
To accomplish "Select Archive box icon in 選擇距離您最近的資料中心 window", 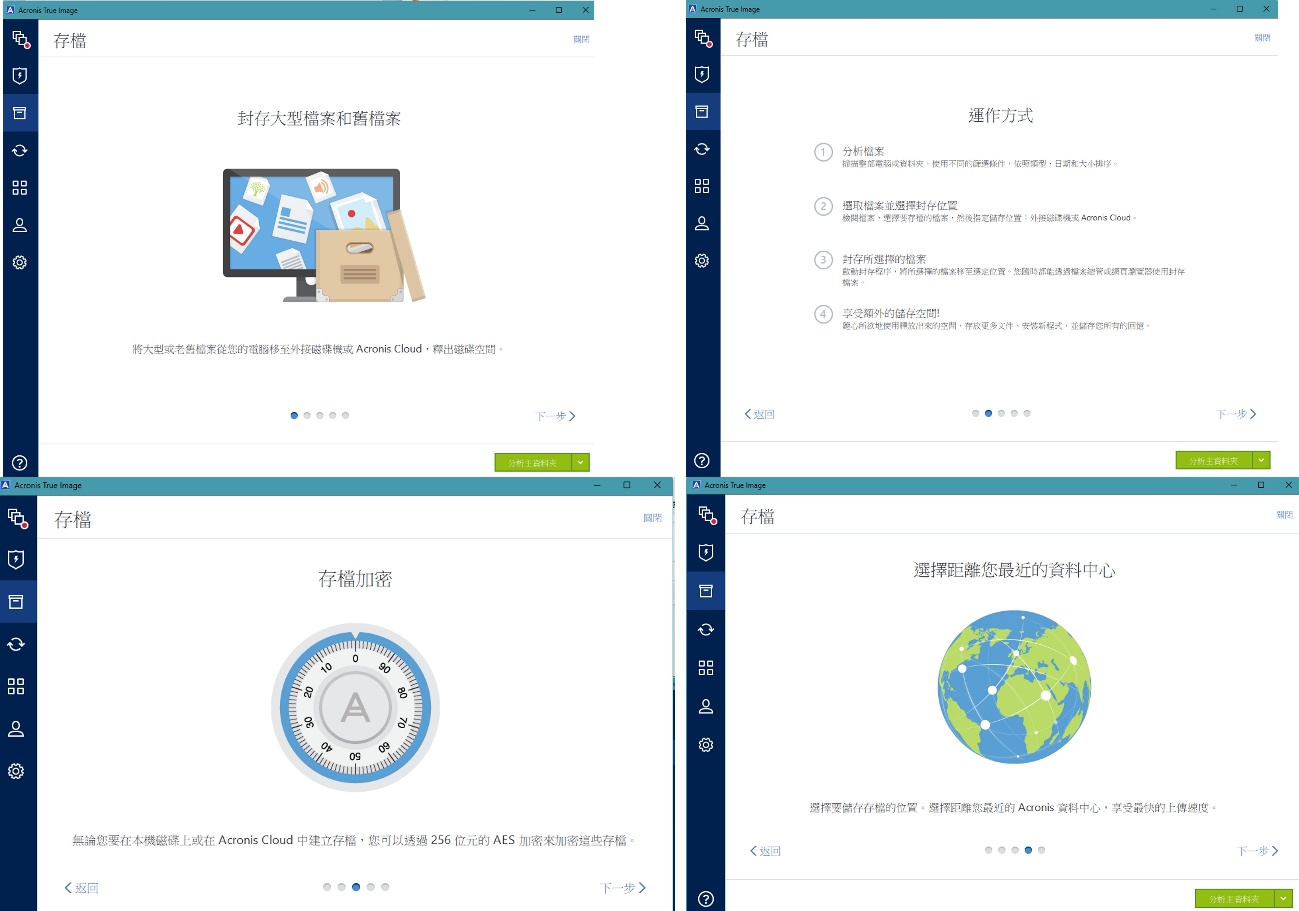I will click(706, 591).
